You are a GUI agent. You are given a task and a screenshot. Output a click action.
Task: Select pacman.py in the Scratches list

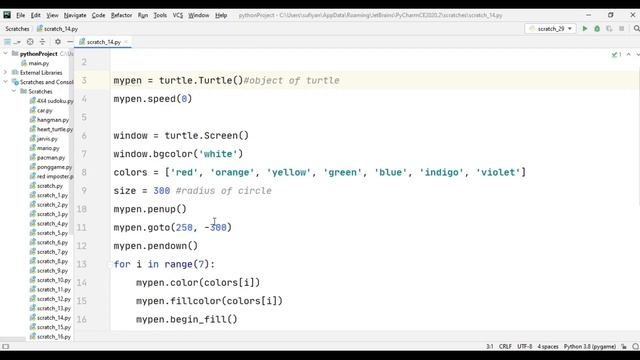click(x=47, y=157)
